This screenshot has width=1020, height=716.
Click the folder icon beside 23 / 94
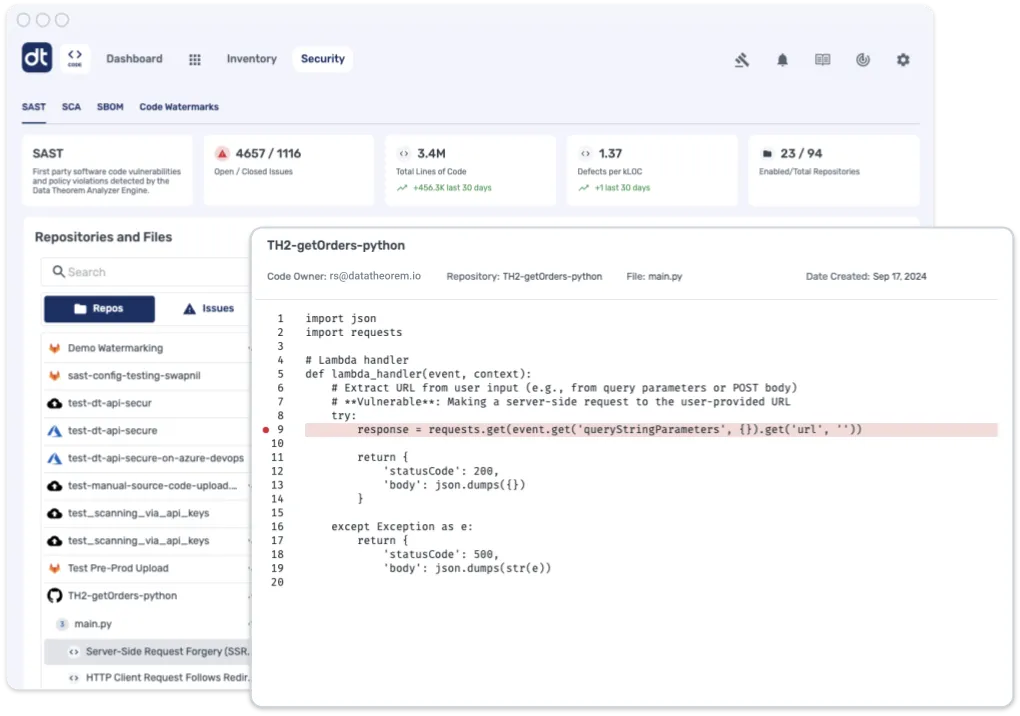pyautogui.click(x=767, y=153)
